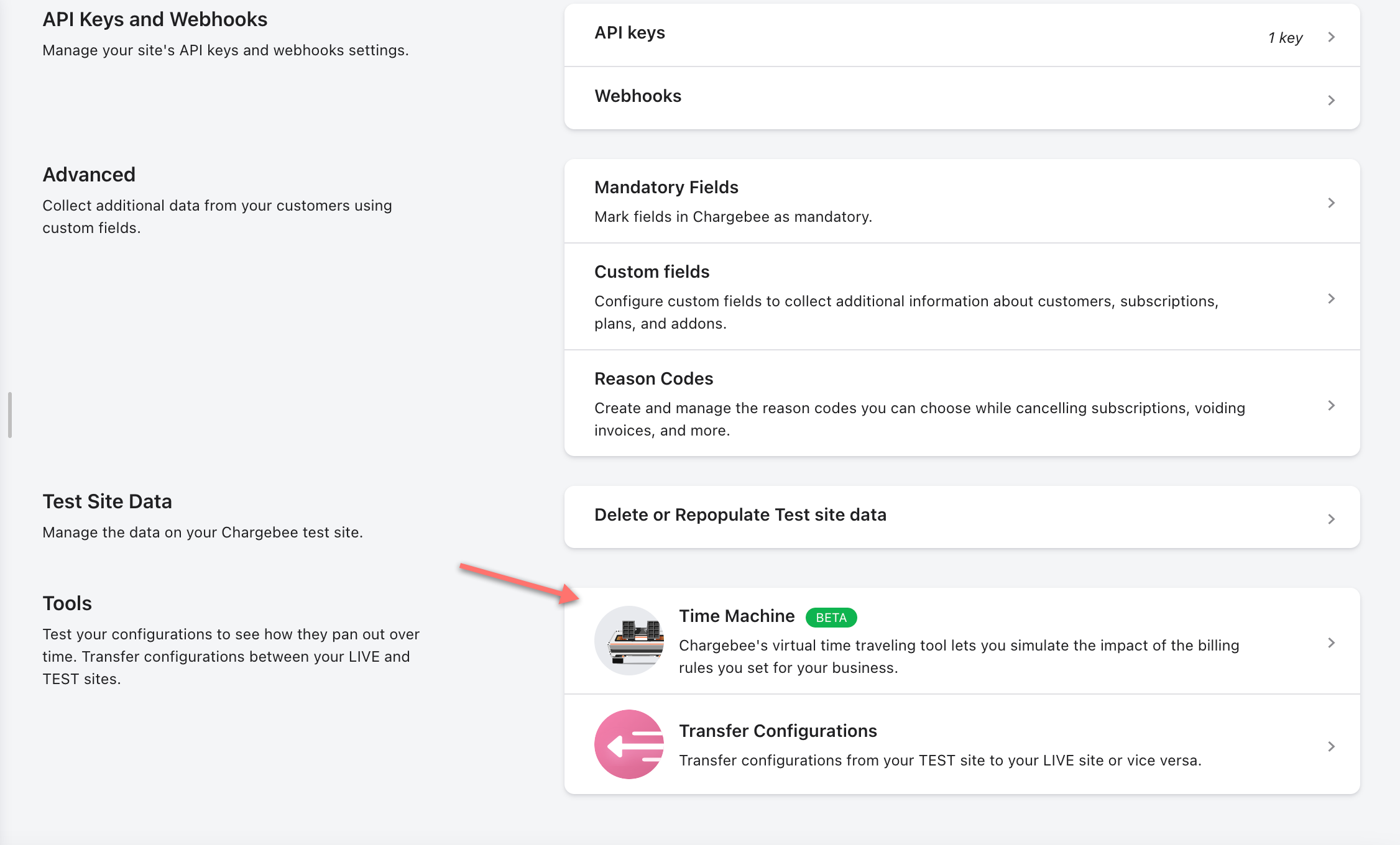The width and height of the screenshot is (1400, 845).
Task: Click the Transfer Configurations row chevron
Action: point(1331,746)
